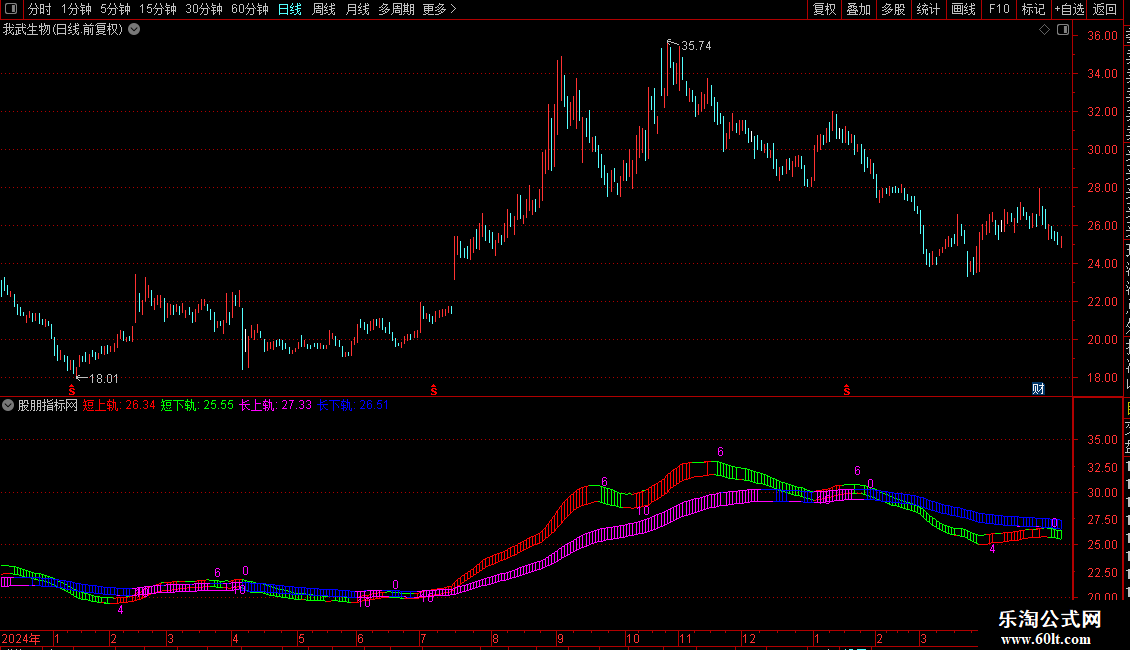The width and height of the screenshot is (1130, 650).
Task: Open the F10 company info
Action: pyautogui.click(x=999, y=9)
